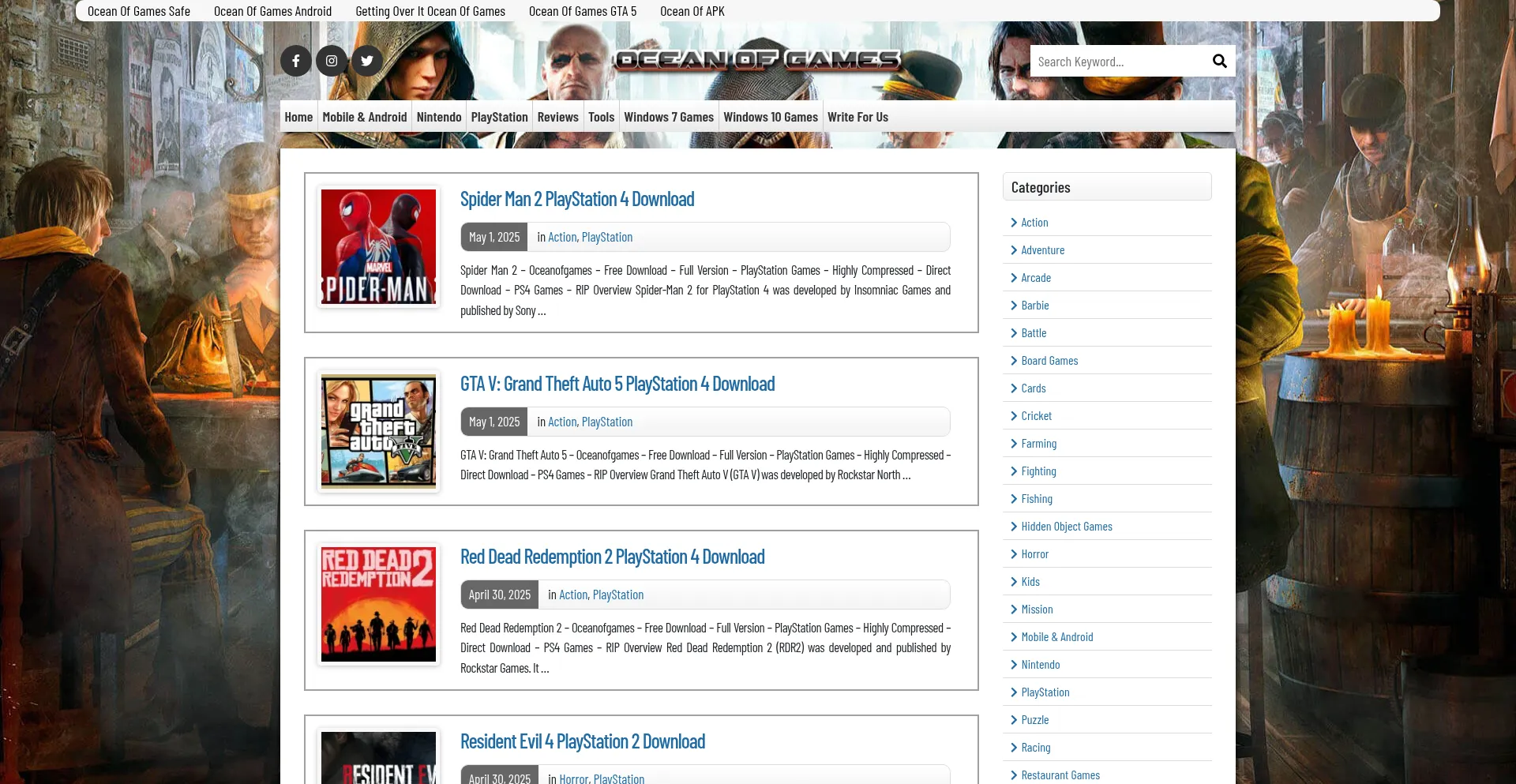Select Cards category
The width and height of the screenshot is (1516, 784).
[1034, 388]
